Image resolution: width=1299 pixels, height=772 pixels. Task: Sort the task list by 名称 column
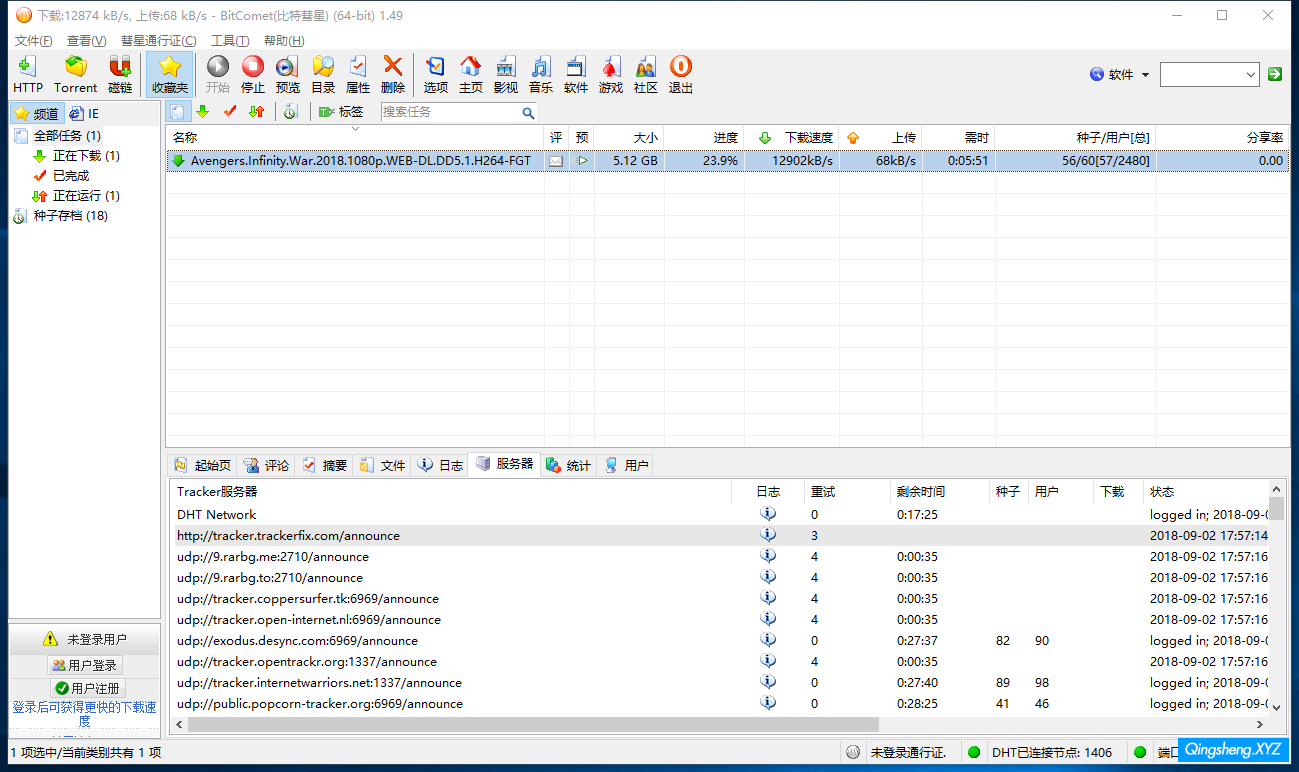click(355, 137)
